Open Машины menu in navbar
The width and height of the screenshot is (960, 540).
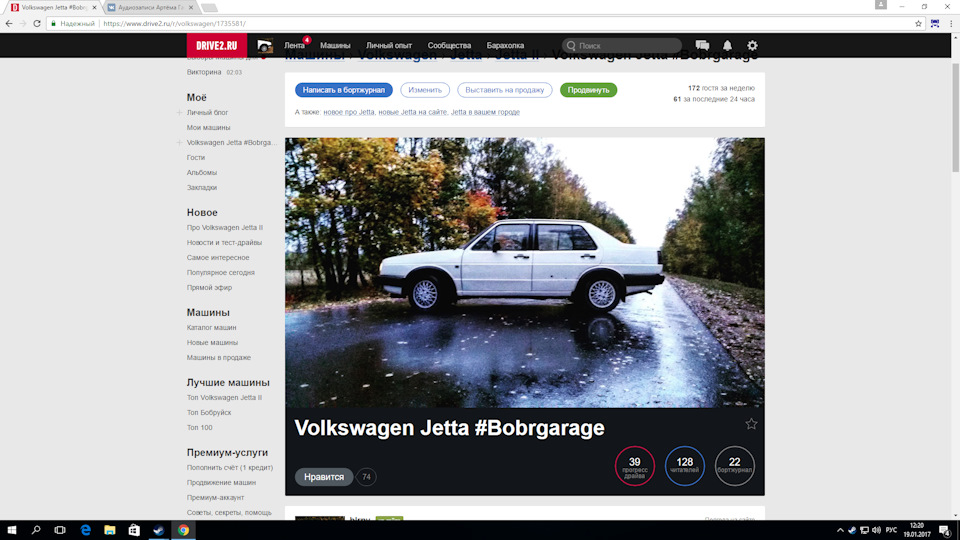tap(335, 45)
